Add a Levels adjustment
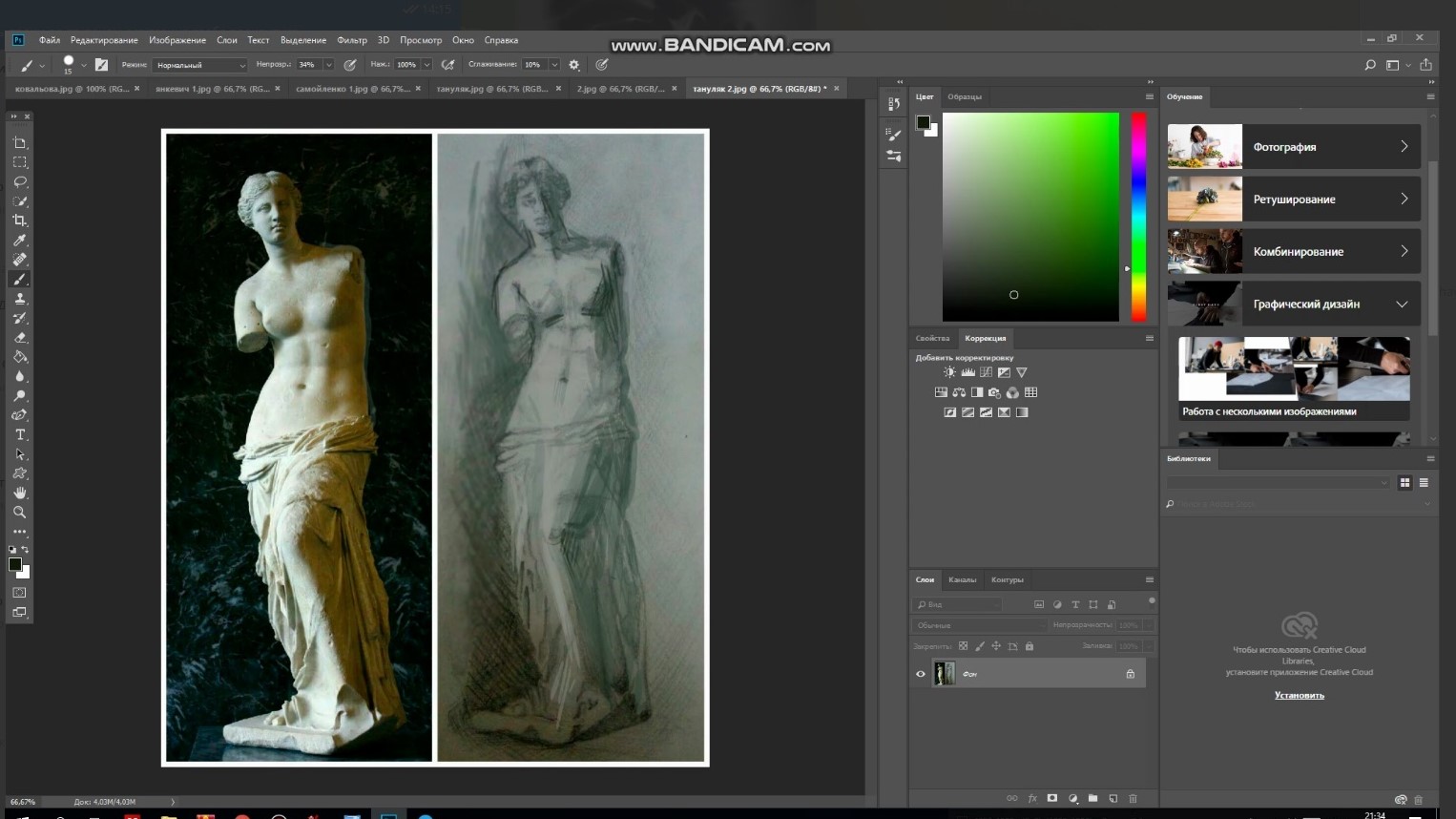Screen dimensions: 1456x819 tap(967, 372)
